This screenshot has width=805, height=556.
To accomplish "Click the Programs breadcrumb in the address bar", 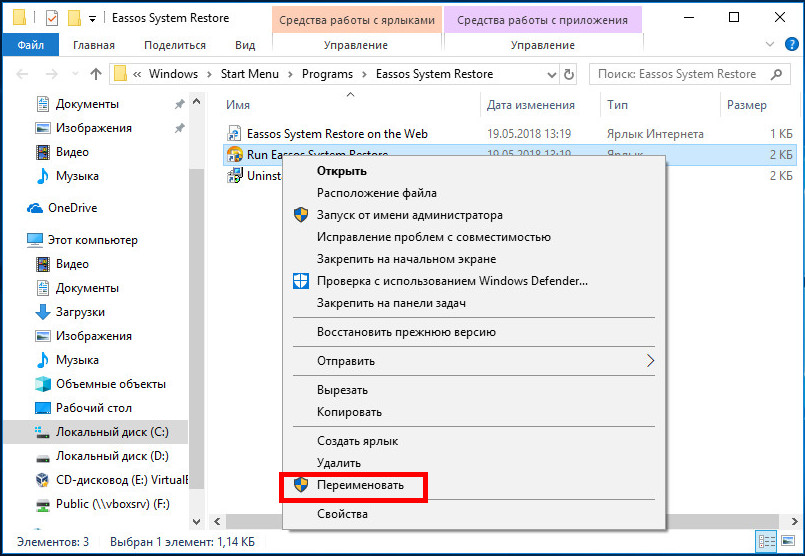I will 327,74.
